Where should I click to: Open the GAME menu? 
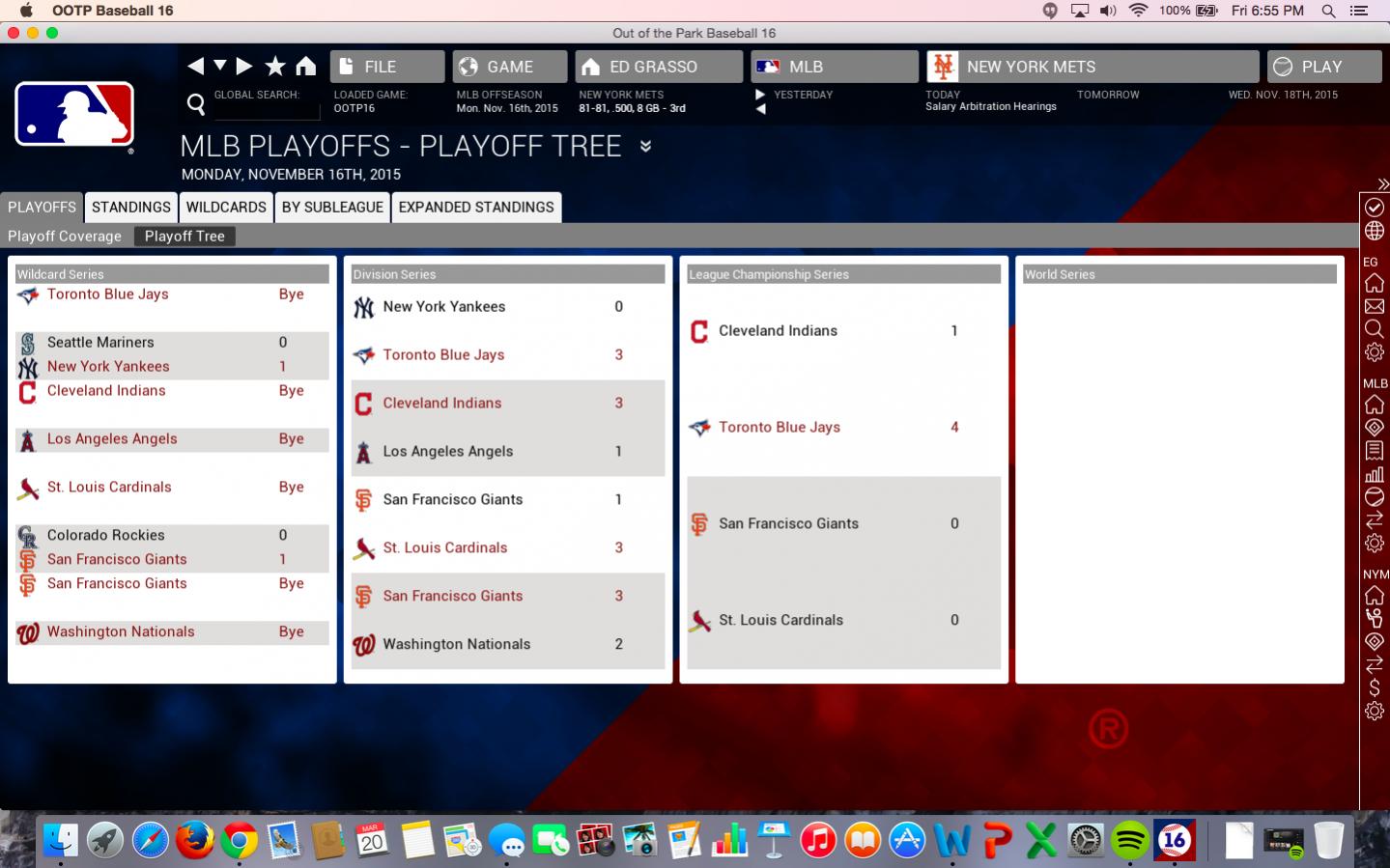click(x=510, y=67)
